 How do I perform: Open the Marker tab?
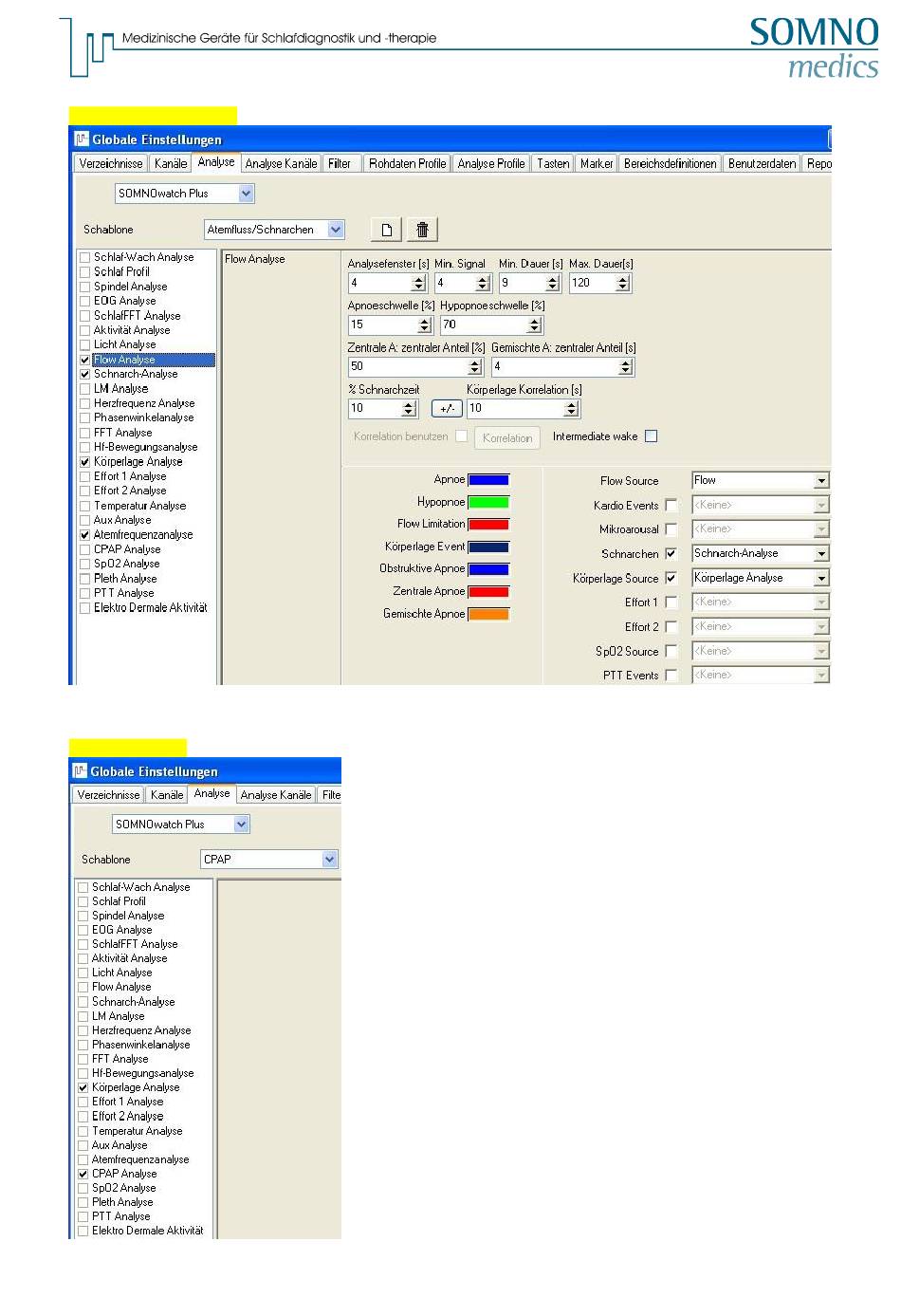(x=597, y=164)
